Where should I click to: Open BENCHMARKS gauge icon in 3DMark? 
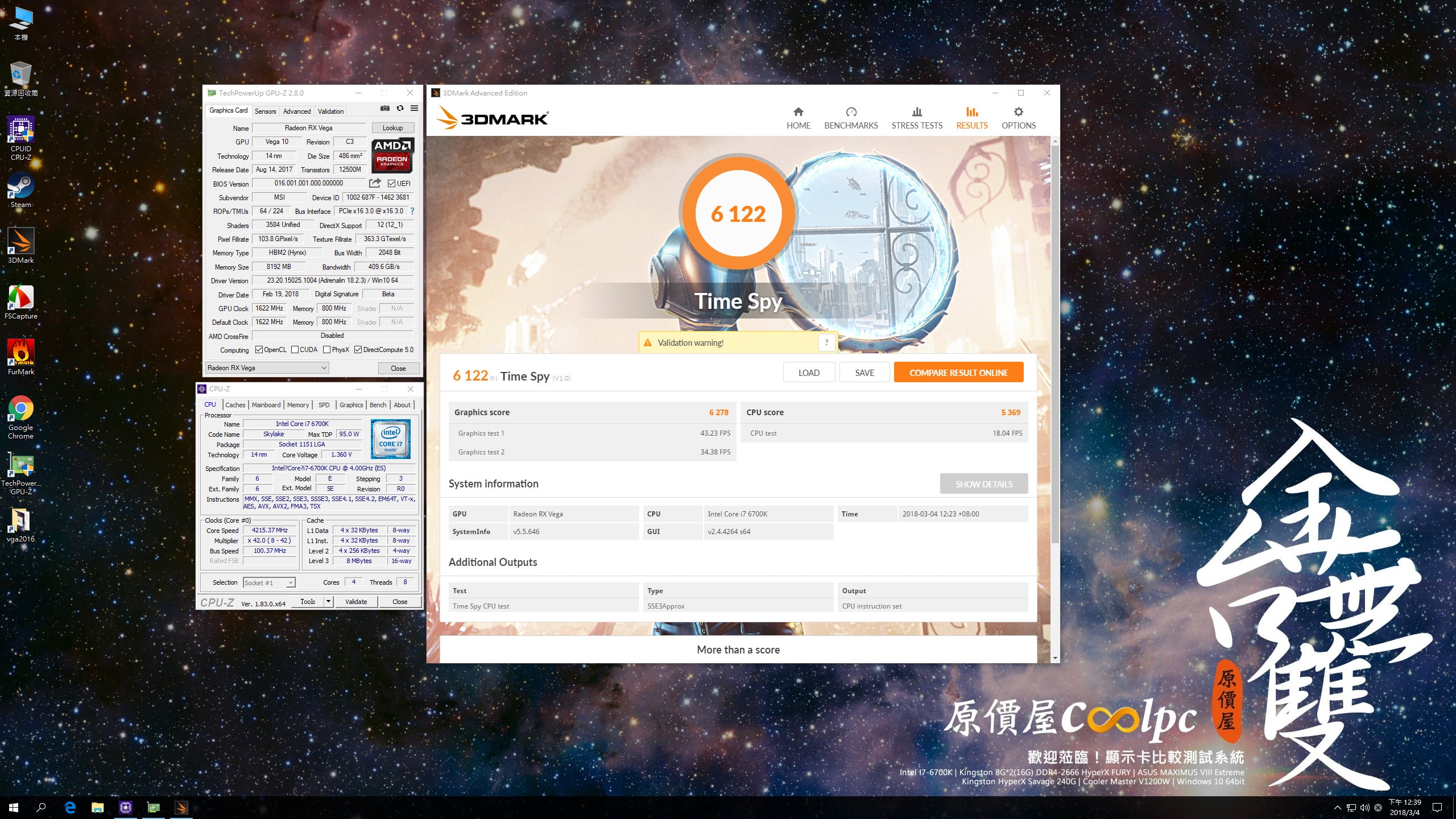point(851,112)
